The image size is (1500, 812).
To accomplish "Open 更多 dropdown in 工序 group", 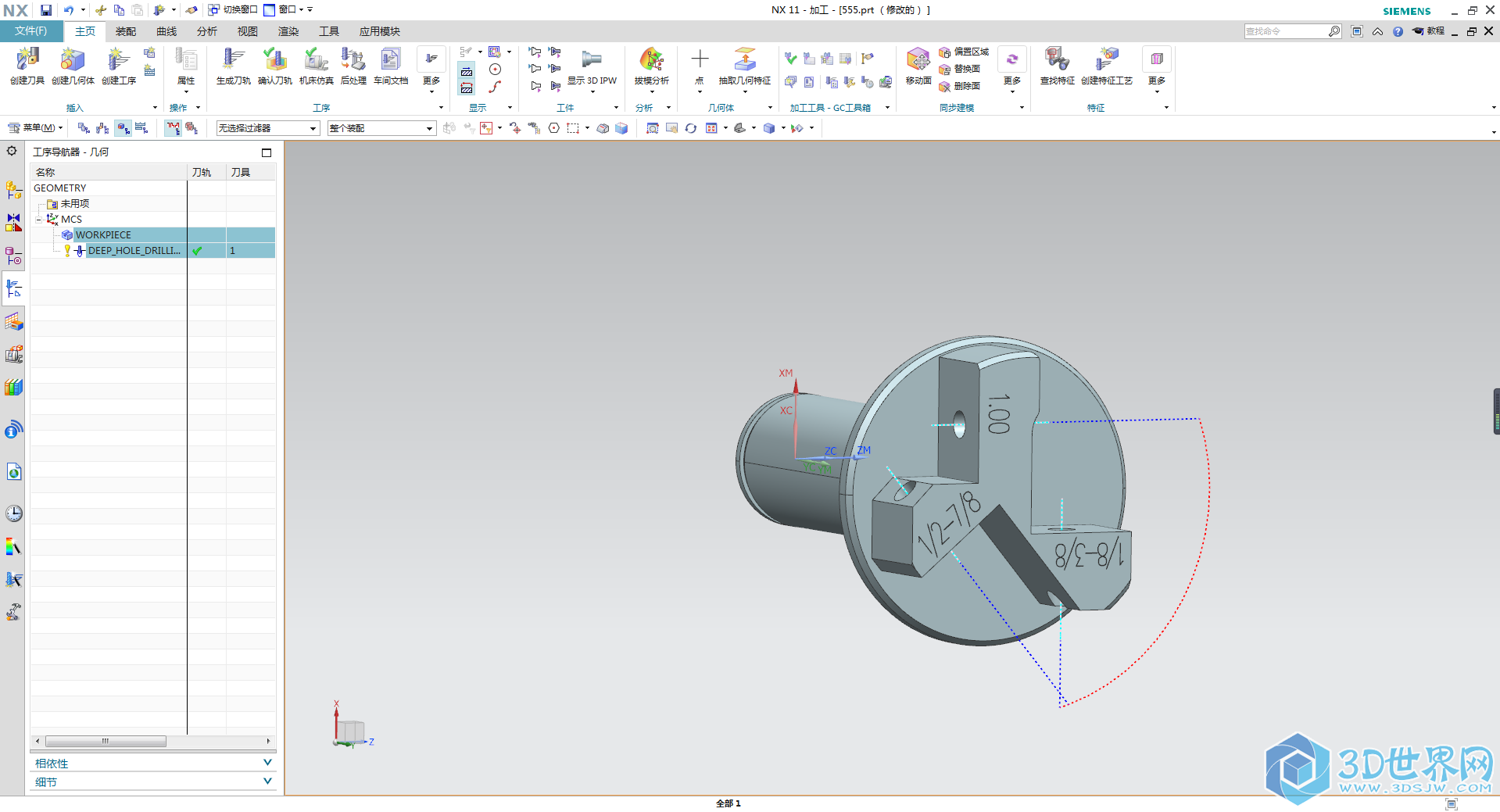I will (431, 70).
